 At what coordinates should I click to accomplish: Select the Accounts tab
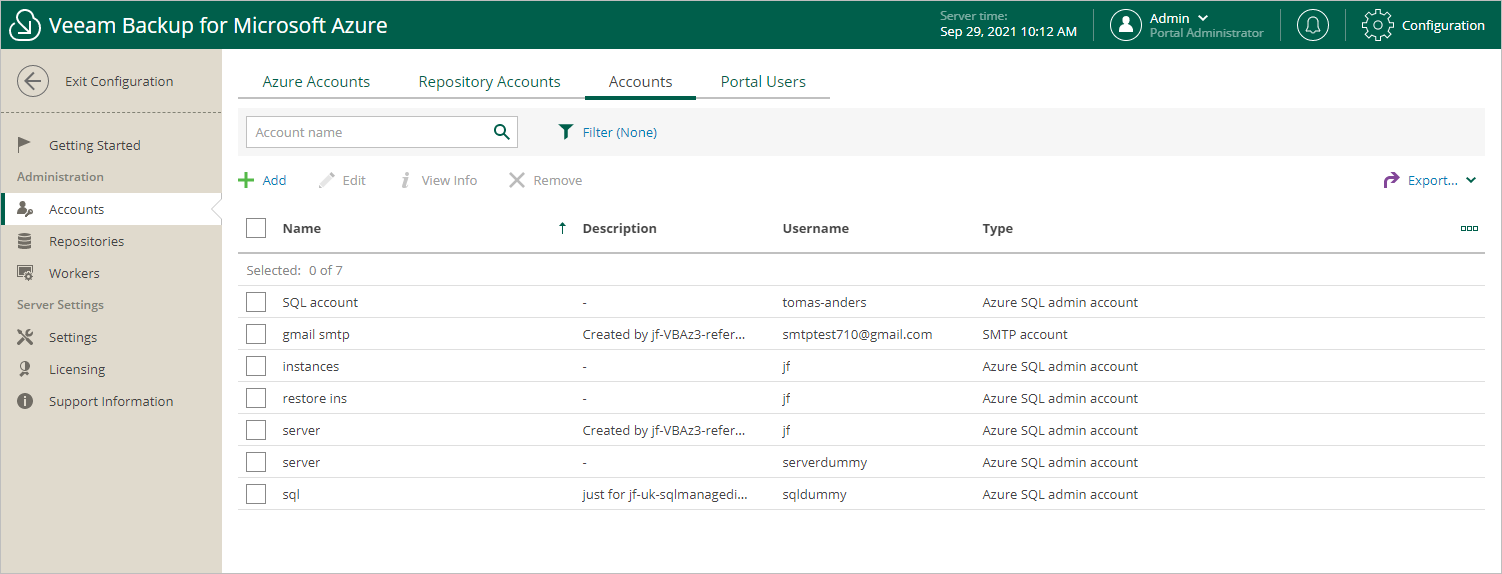click(x=640, y=82)
